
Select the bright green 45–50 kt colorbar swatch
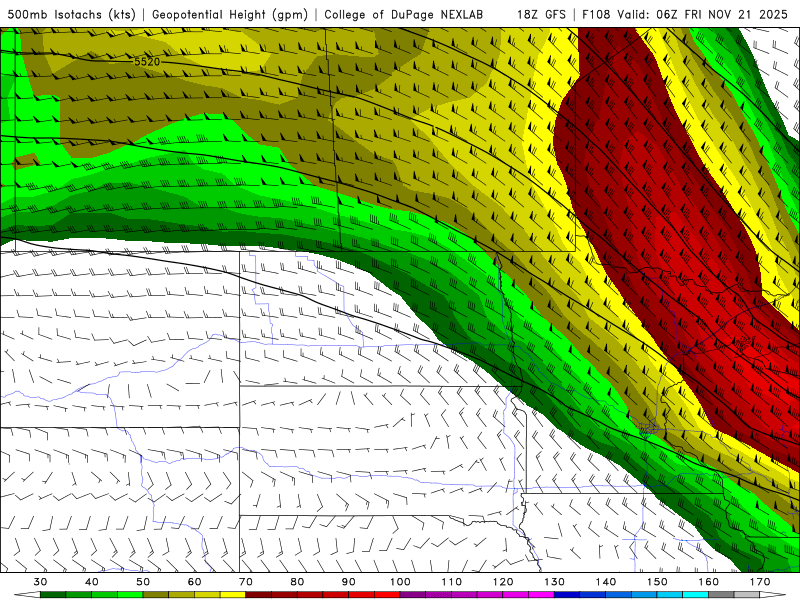click(x=130, y=594)
